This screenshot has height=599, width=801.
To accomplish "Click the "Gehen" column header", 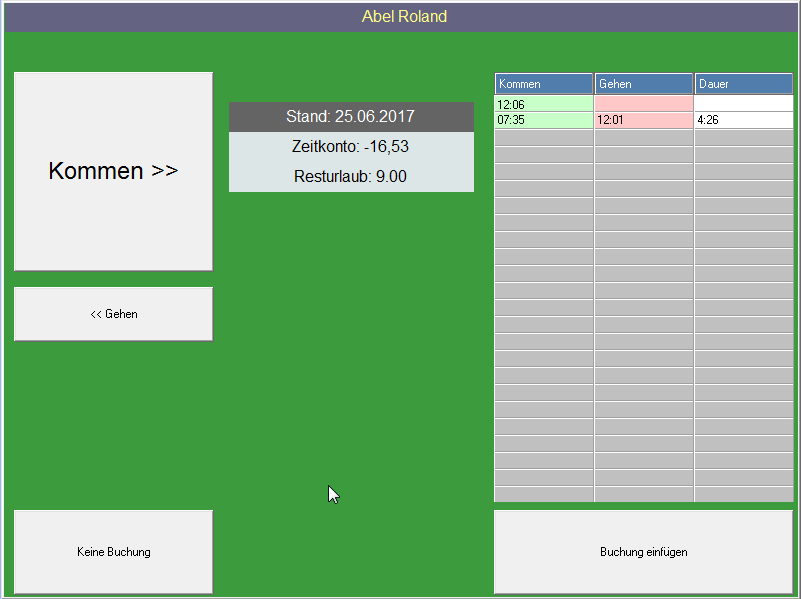I will tap(643, 83).
